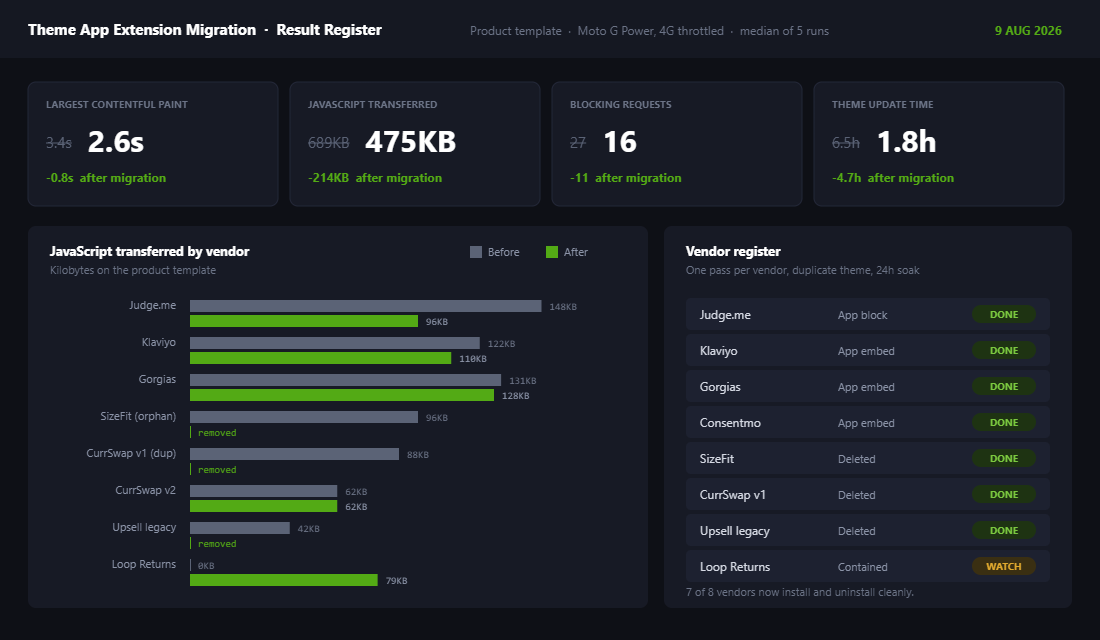The width and height of the screenshot is (1100, 640).
Task: Click the Klaviyo after bar 110KB
Action: [x=321, y=358]
